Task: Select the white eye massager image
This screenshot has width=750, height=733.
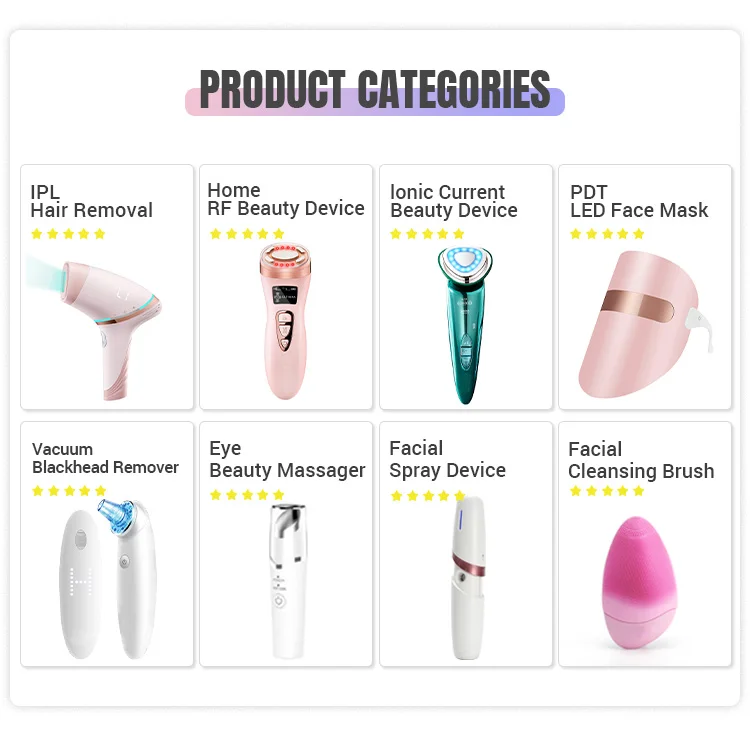Action: (x=287, y=581)
